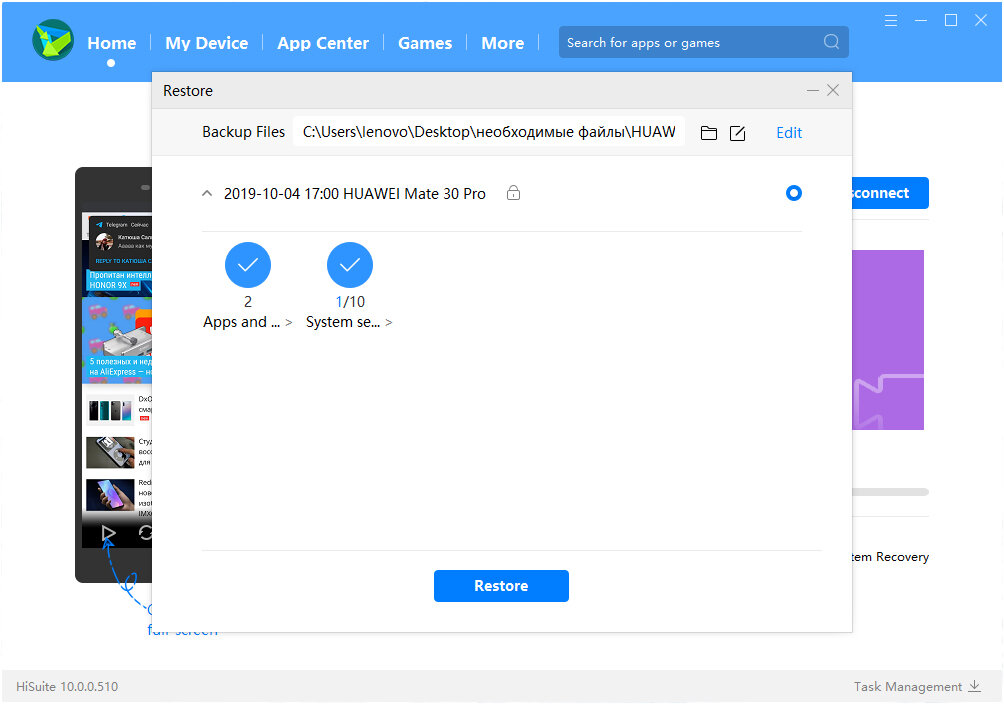Open System Recovery in main window
This screenshot has height=704, width=1004.
(x=890, y=557)
